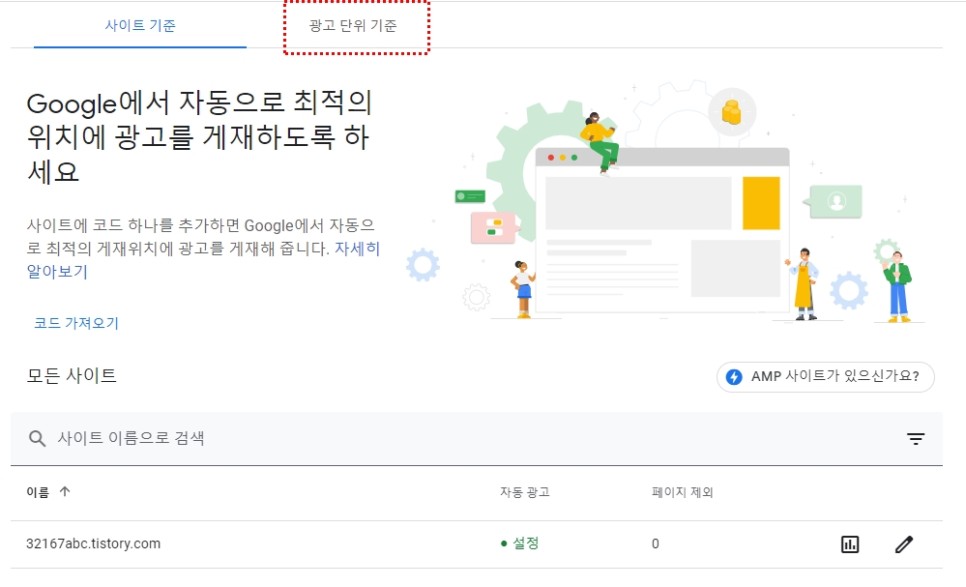Edit 32167abc.tistory.com with the pencil icon
The image size is (966, 587).
(x=904, y=544)
